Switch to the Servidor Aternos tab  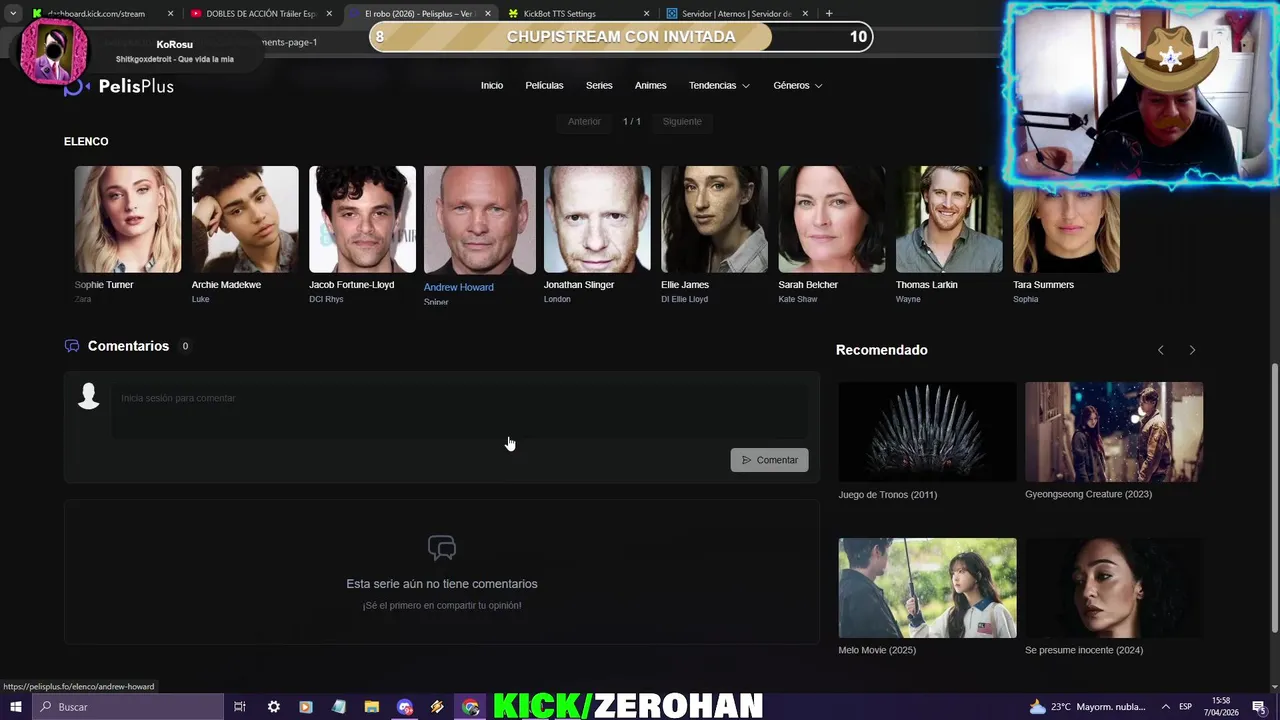click(736, 14)
